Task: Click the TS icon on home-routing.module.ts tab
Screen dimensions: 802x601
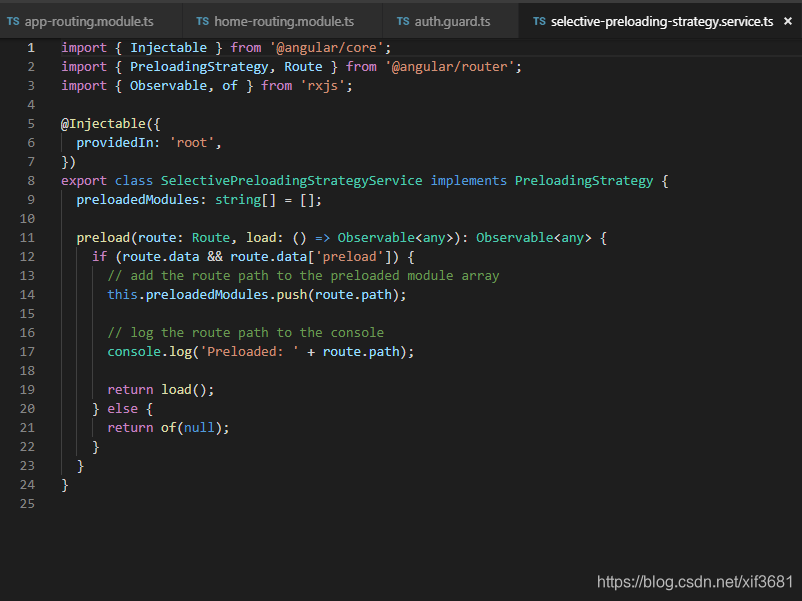Action: coord(203,21)
